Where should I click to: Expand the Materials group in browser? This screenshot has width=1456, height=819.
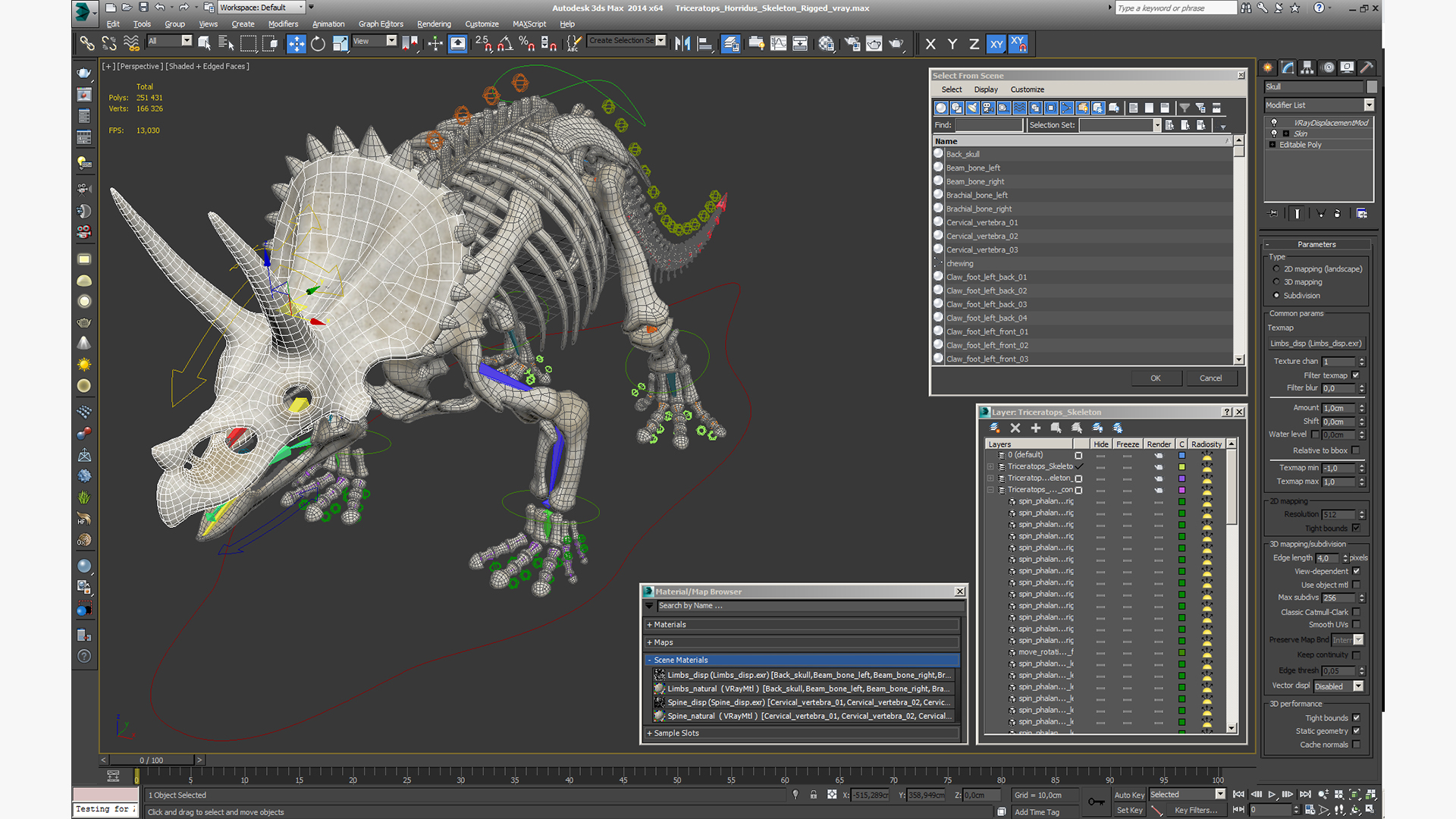coord(802,625)
